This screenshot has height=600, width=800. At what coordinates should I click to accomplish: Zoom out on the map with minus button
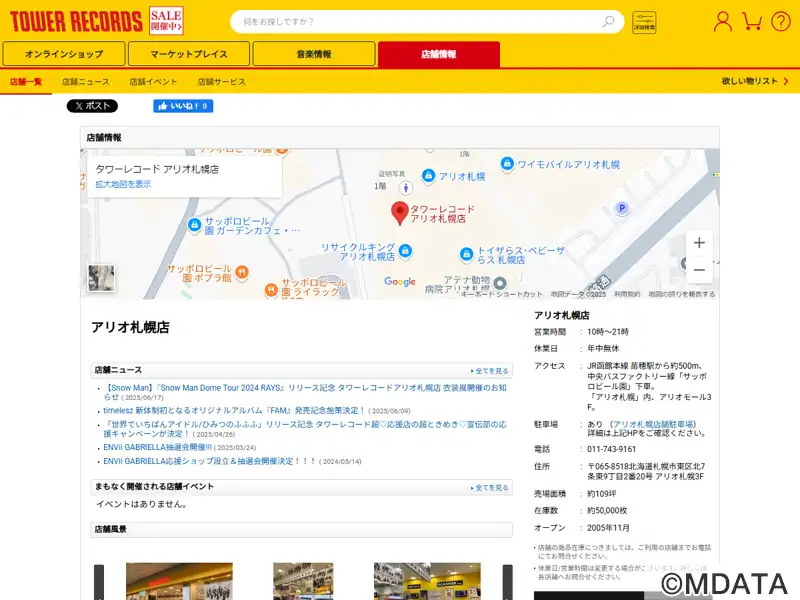699,270
